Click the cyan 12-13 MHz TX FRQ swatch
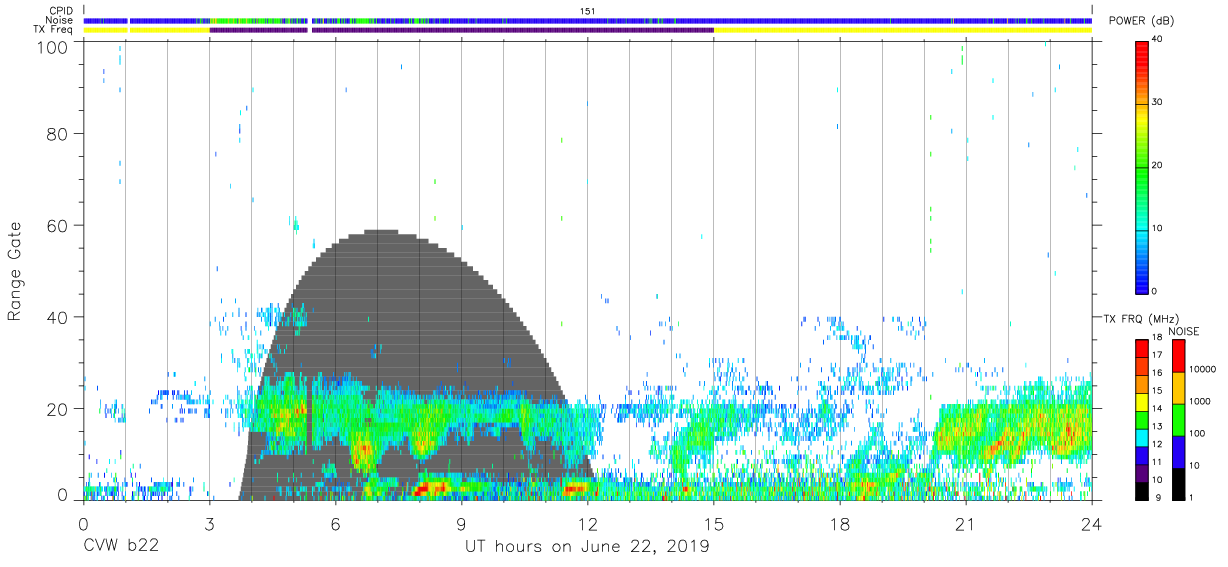1228x567 pixels. tap(1141, 436)
